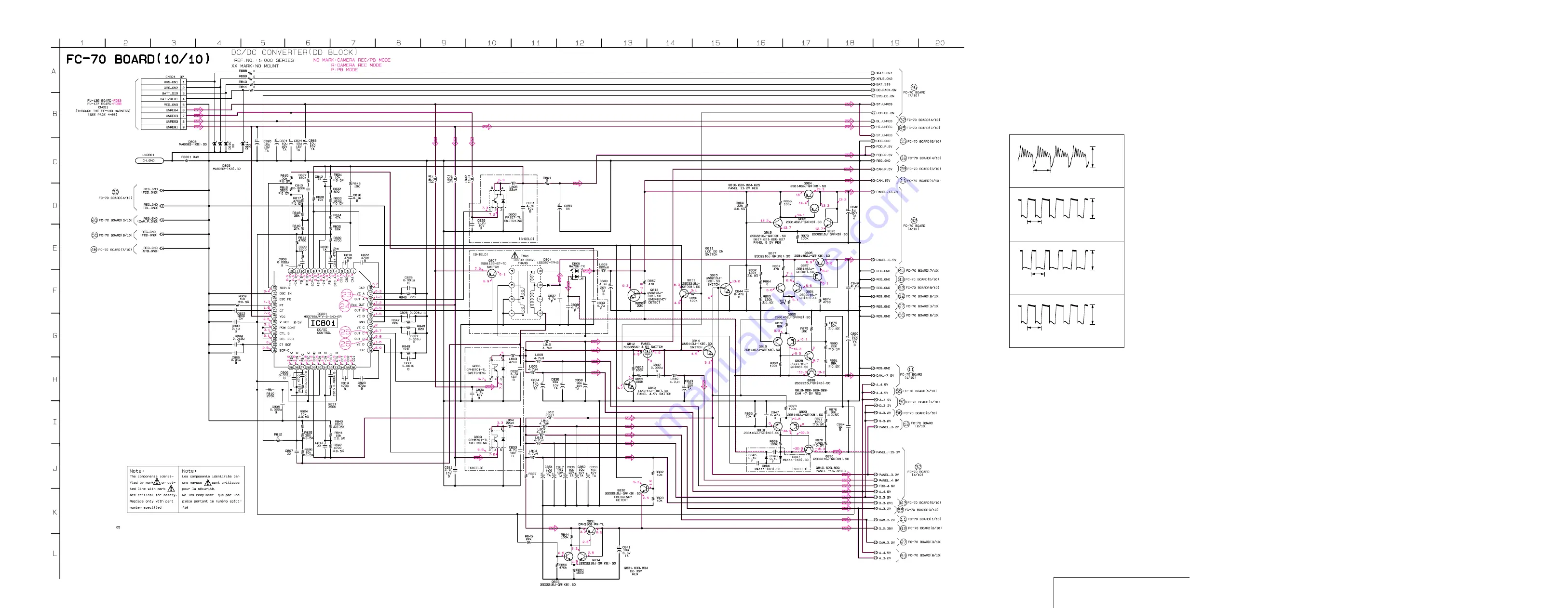Screen dimensions: 1568x608
Task: Click FB801 0uH component label
Action: 189,157
